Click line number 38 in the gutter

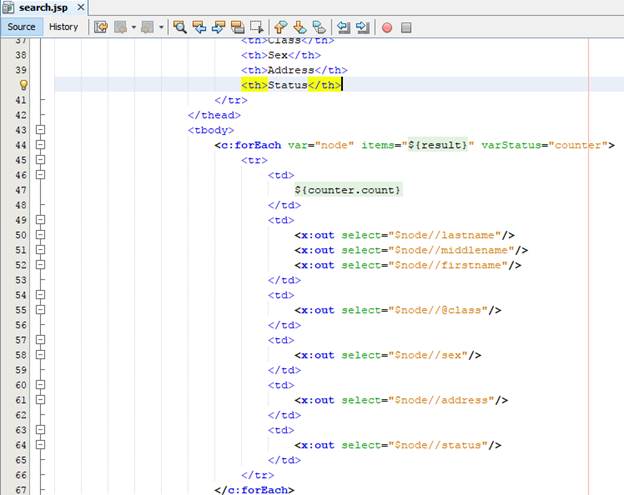[x=21, y=55]
